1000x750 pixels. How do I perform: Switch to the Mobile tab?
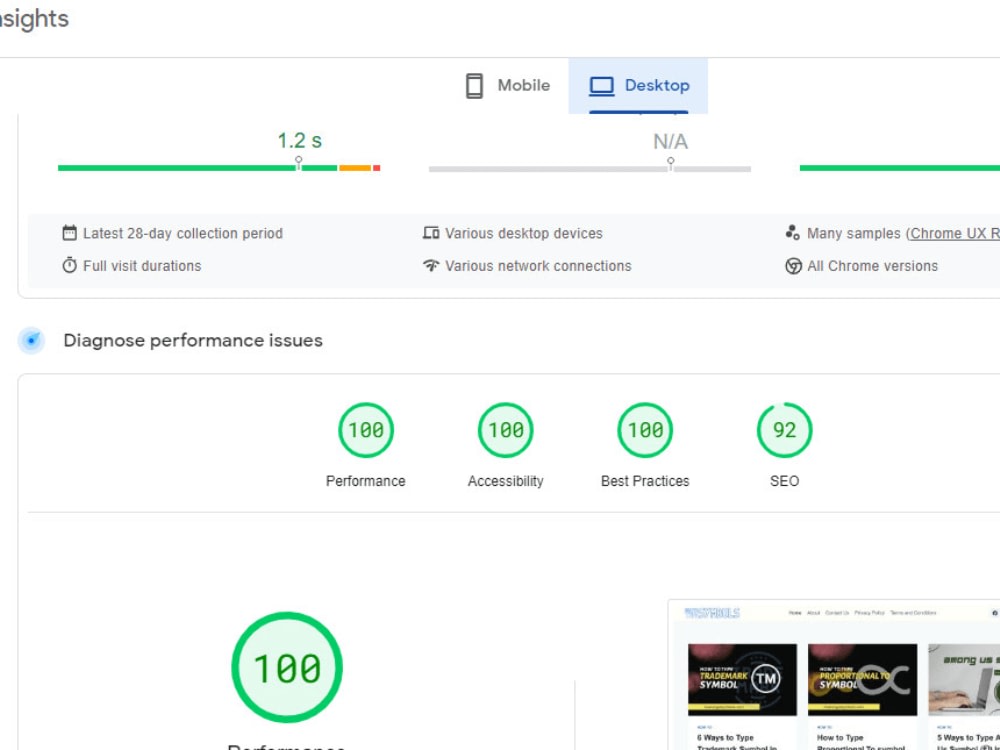tap(508, 85)
